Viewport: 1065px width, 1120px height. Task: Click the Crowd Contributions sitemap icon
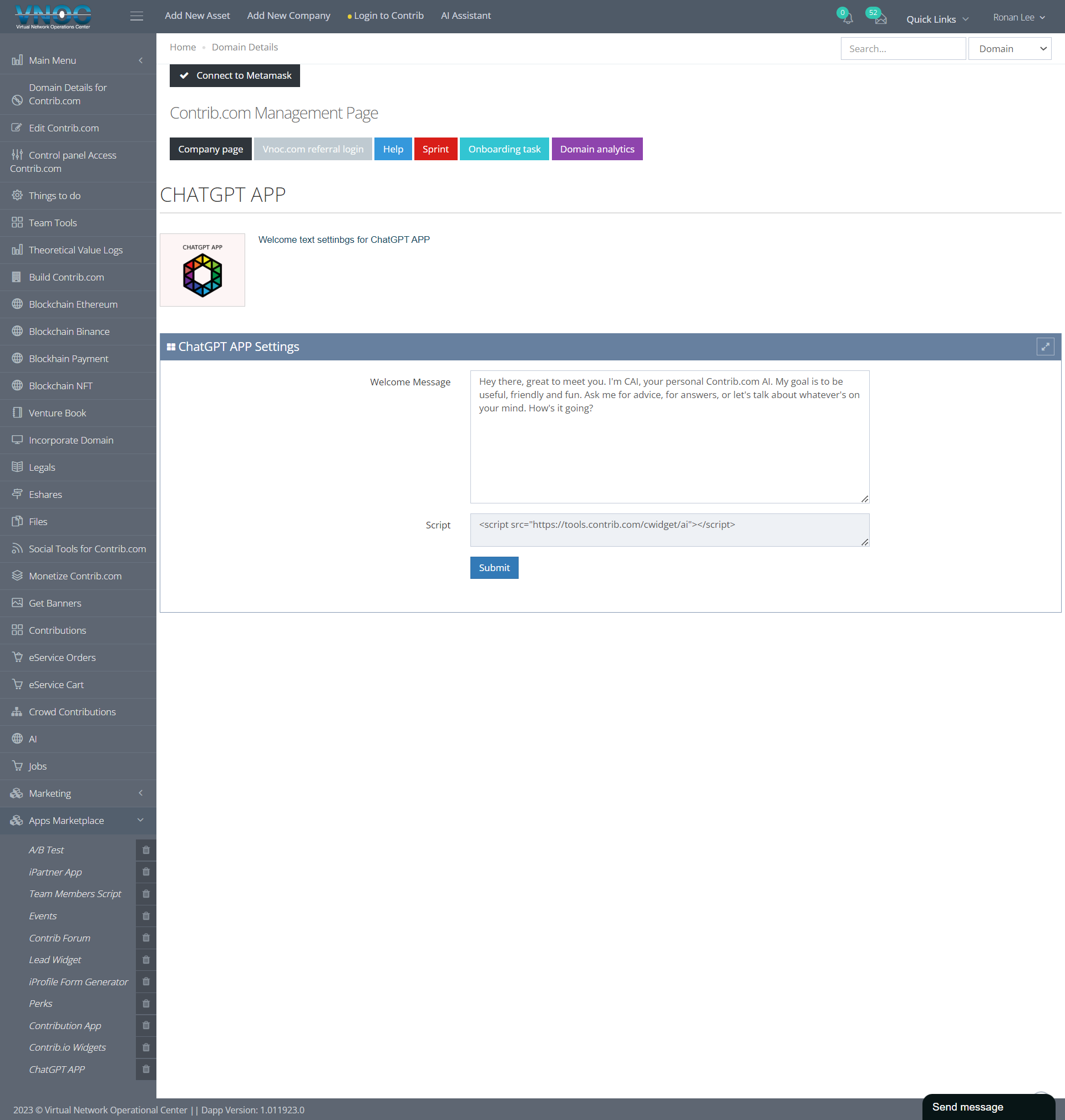[x=17, y=711]
